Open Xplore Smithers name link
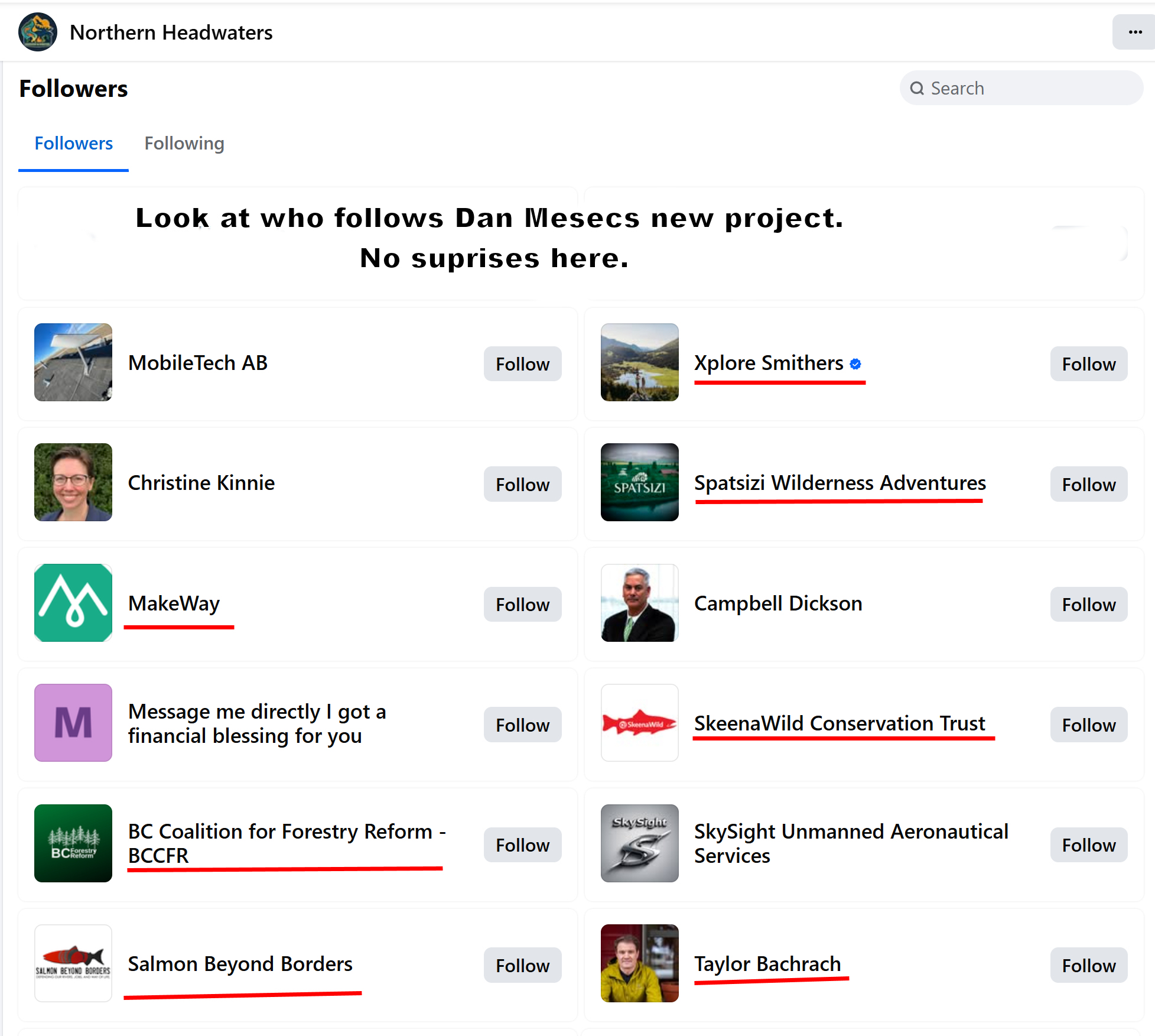The image size is (1155, 1036). [769, 363]
